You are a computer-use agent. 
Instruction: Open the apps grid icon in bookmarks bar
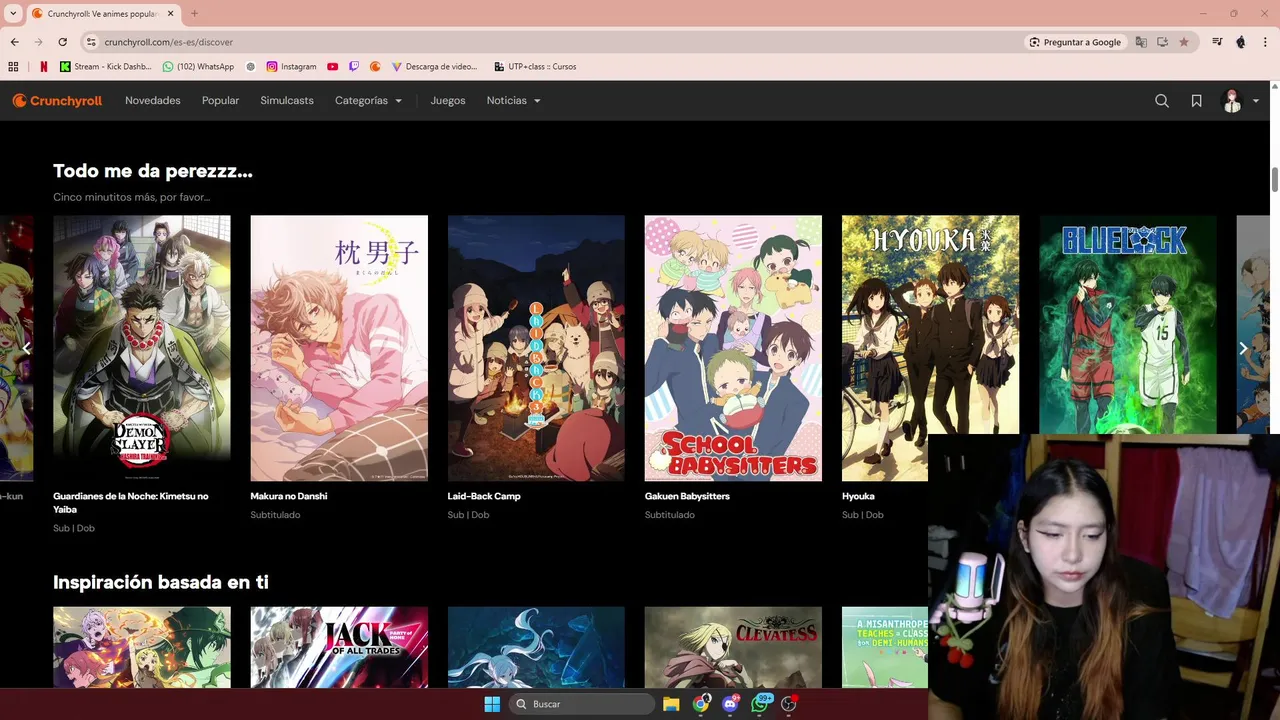point(13,67)
